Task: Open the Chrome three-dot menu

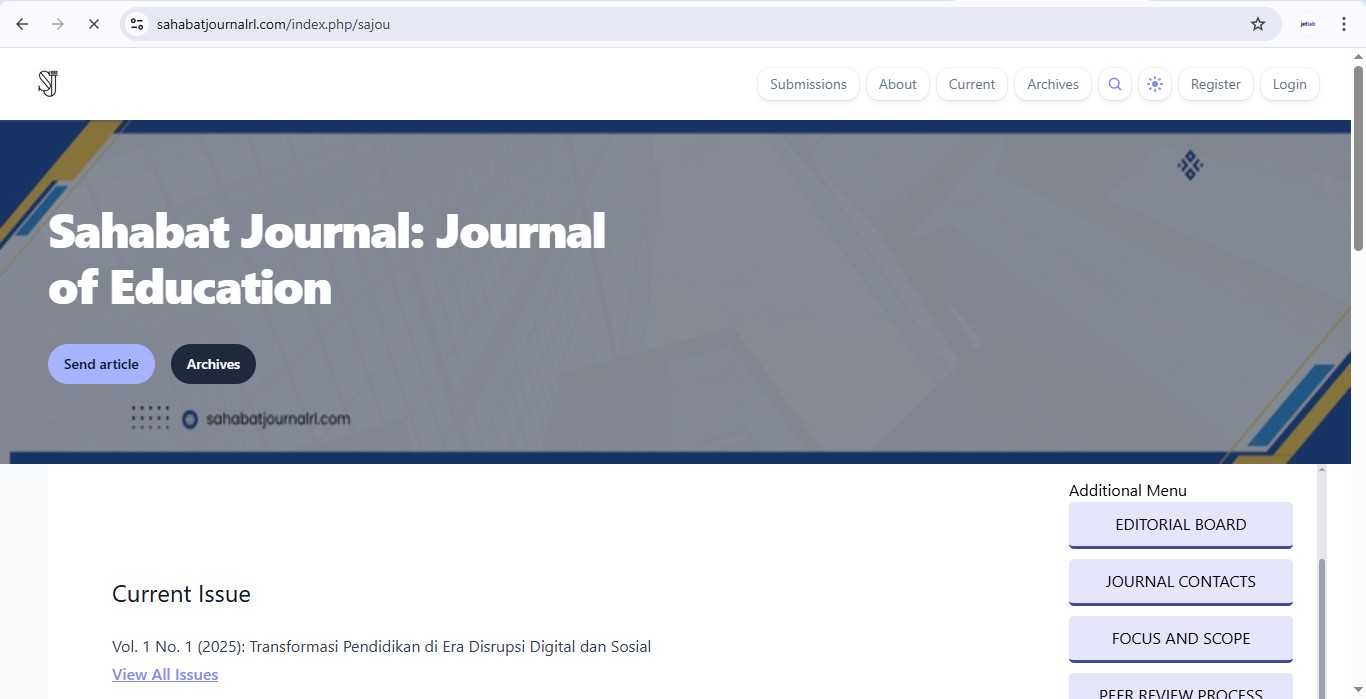Action: (1344, 24)
